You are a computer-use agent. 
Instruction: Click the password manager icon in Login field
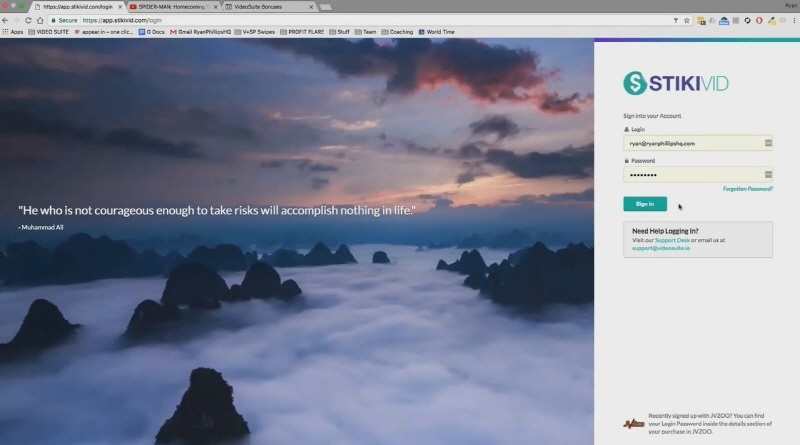768,143
